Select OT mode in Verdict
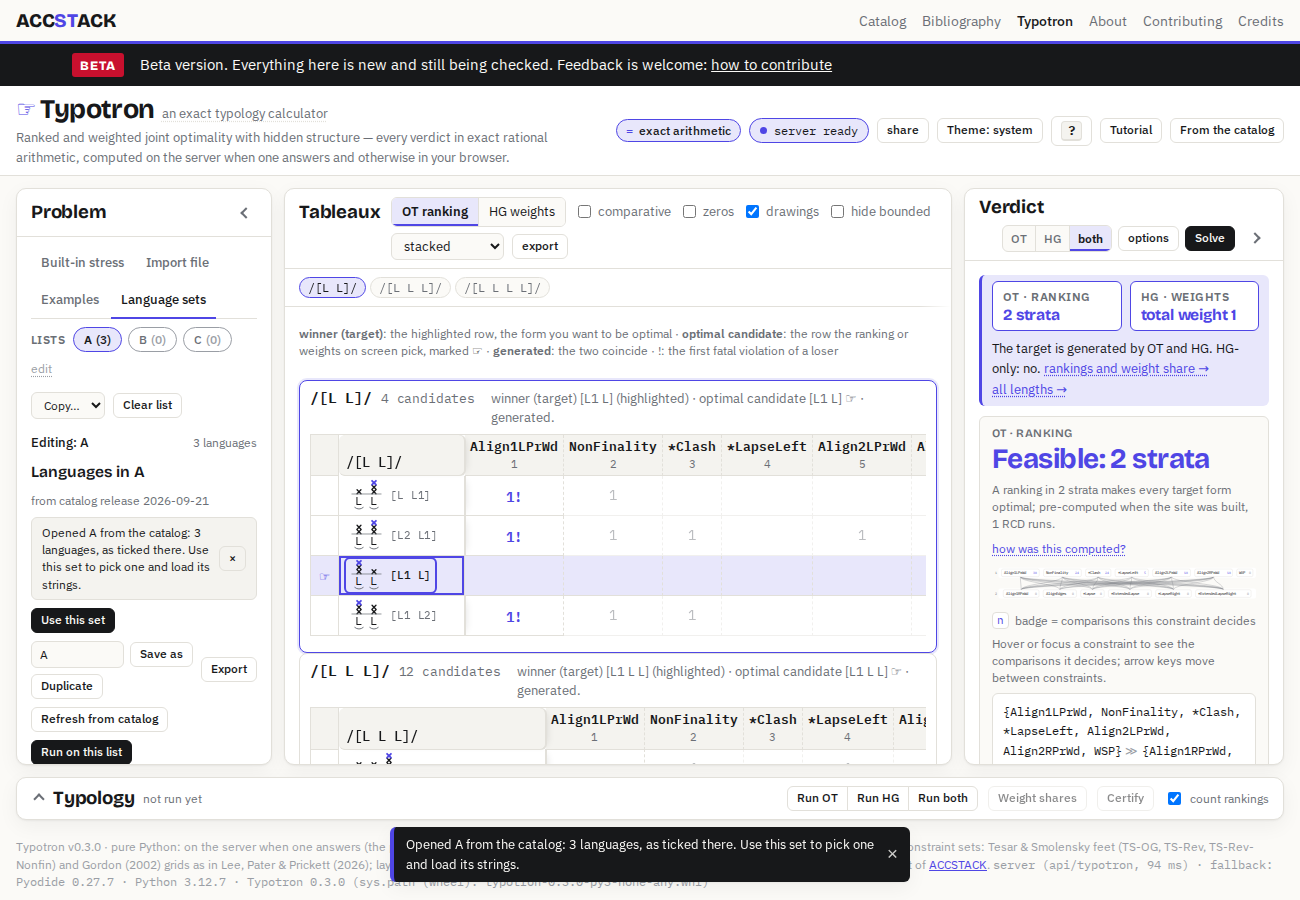 pos(1019,238)
